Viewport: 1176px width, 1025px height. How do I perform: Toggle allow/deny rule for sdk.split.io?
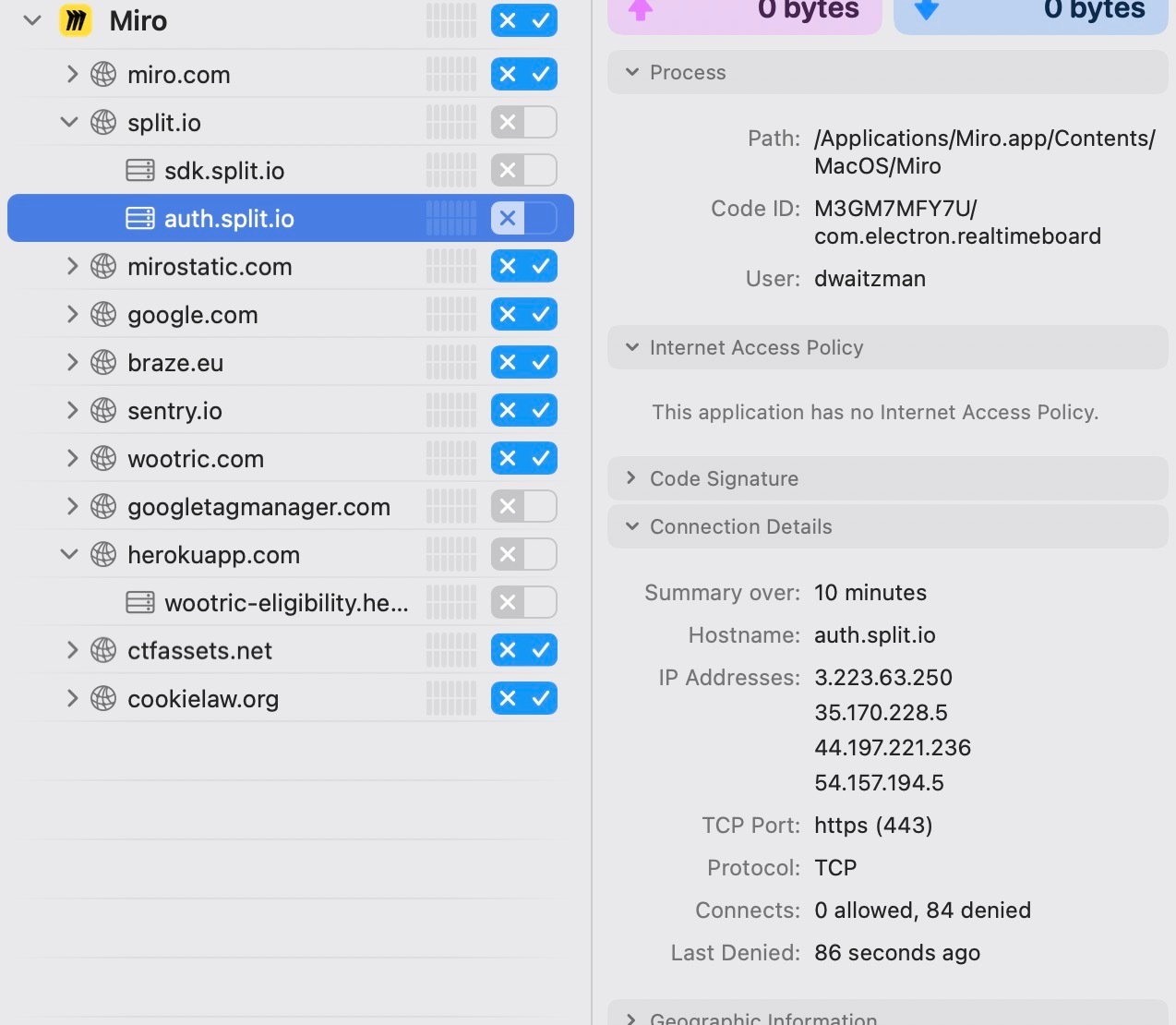pos(524,170)
